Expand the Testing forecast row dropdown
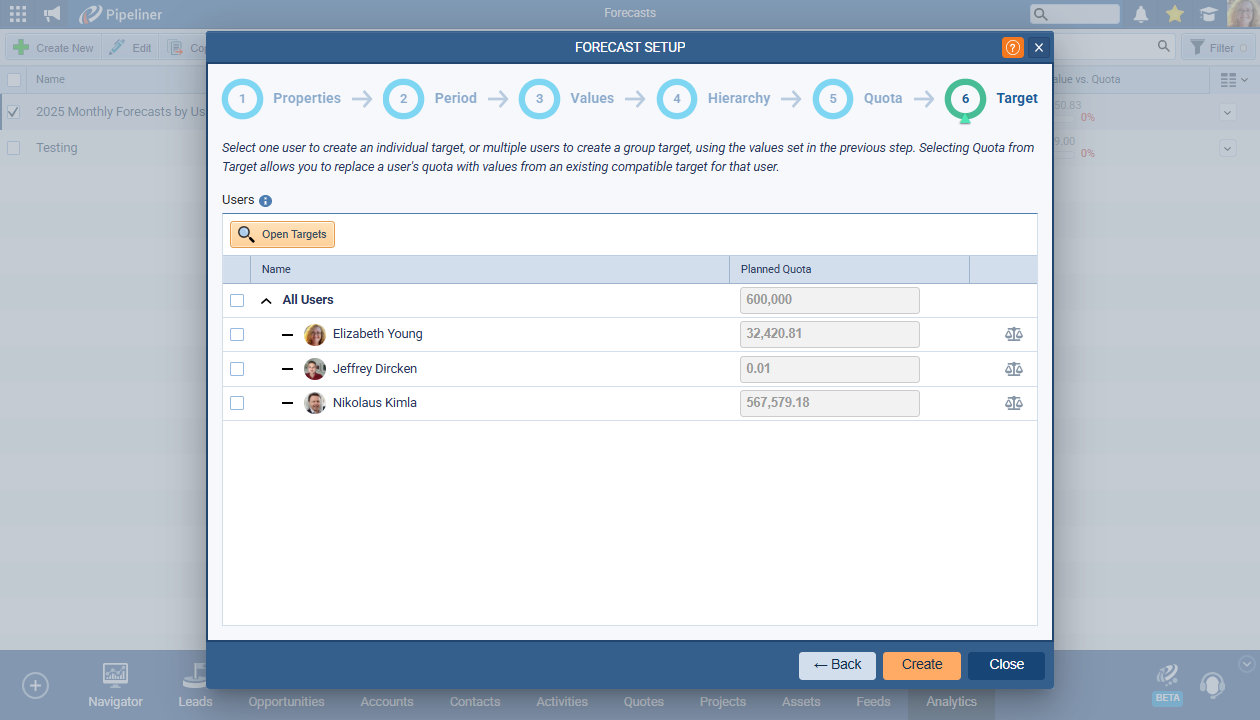Viewport: 1260px width, 720px height. pos(1227,148)
